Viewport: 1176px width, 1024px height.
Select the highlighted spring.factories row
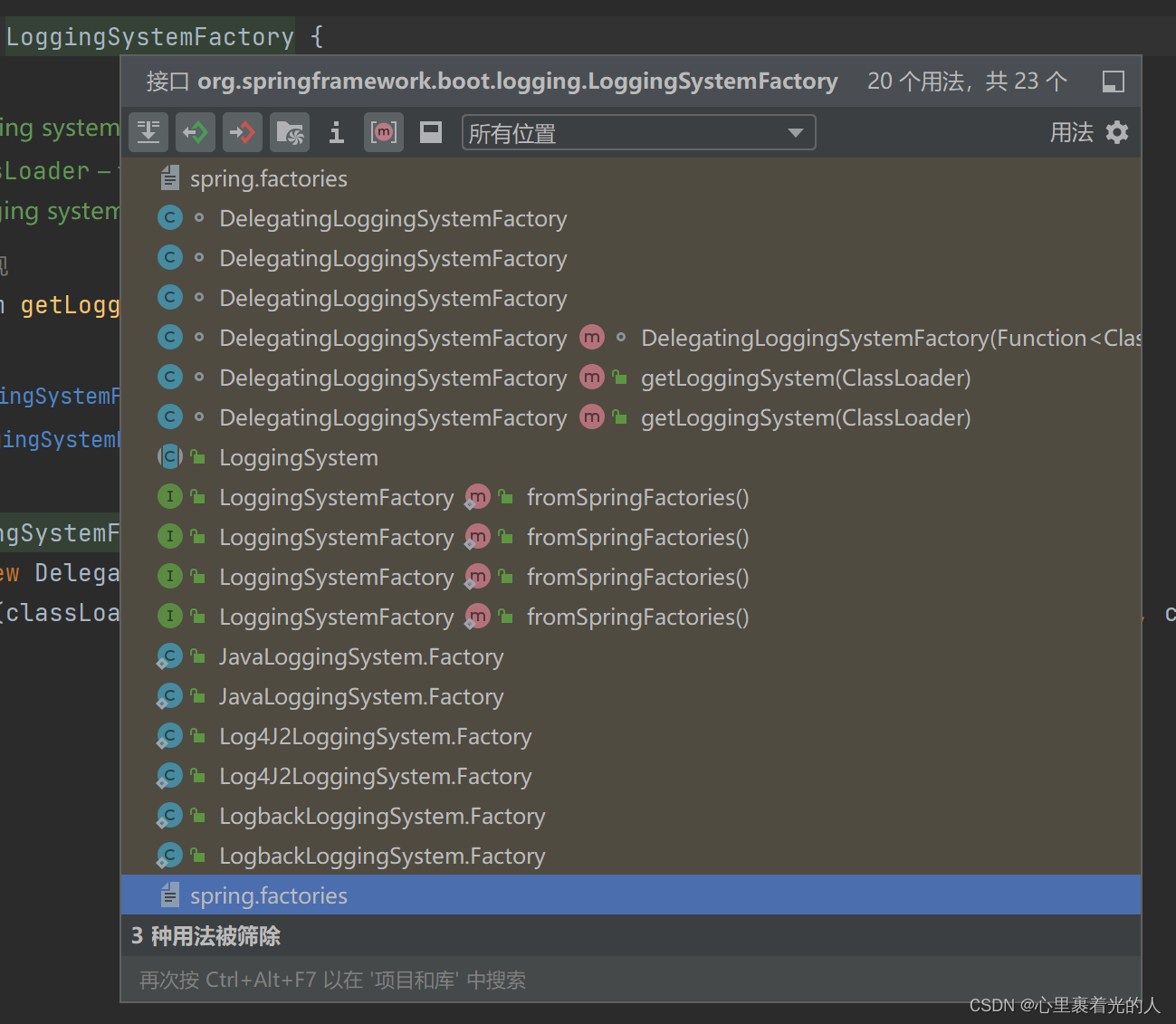(631, 895)
